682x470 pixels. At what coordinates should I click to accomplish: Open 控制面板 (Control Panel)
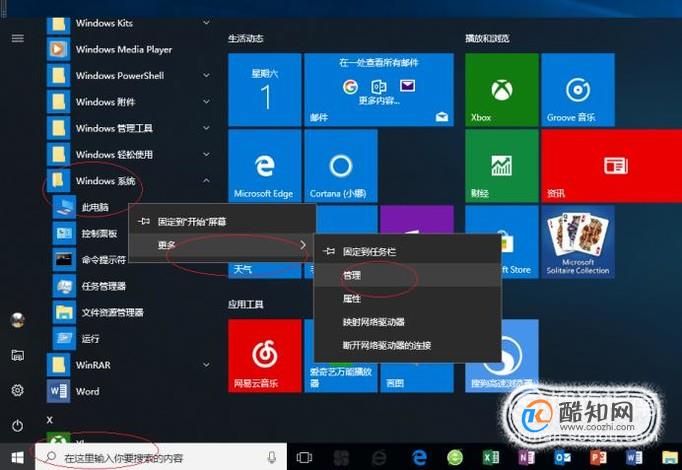(x=130, y=233)
